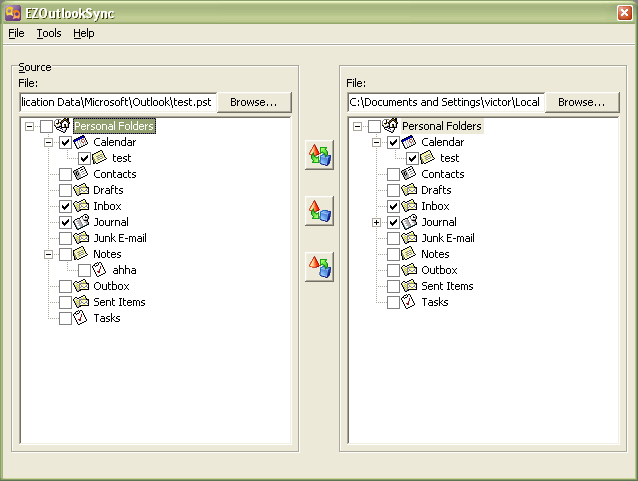Check the source Contacts checkbox
This screenshot has width=638, height=481.
66,174
